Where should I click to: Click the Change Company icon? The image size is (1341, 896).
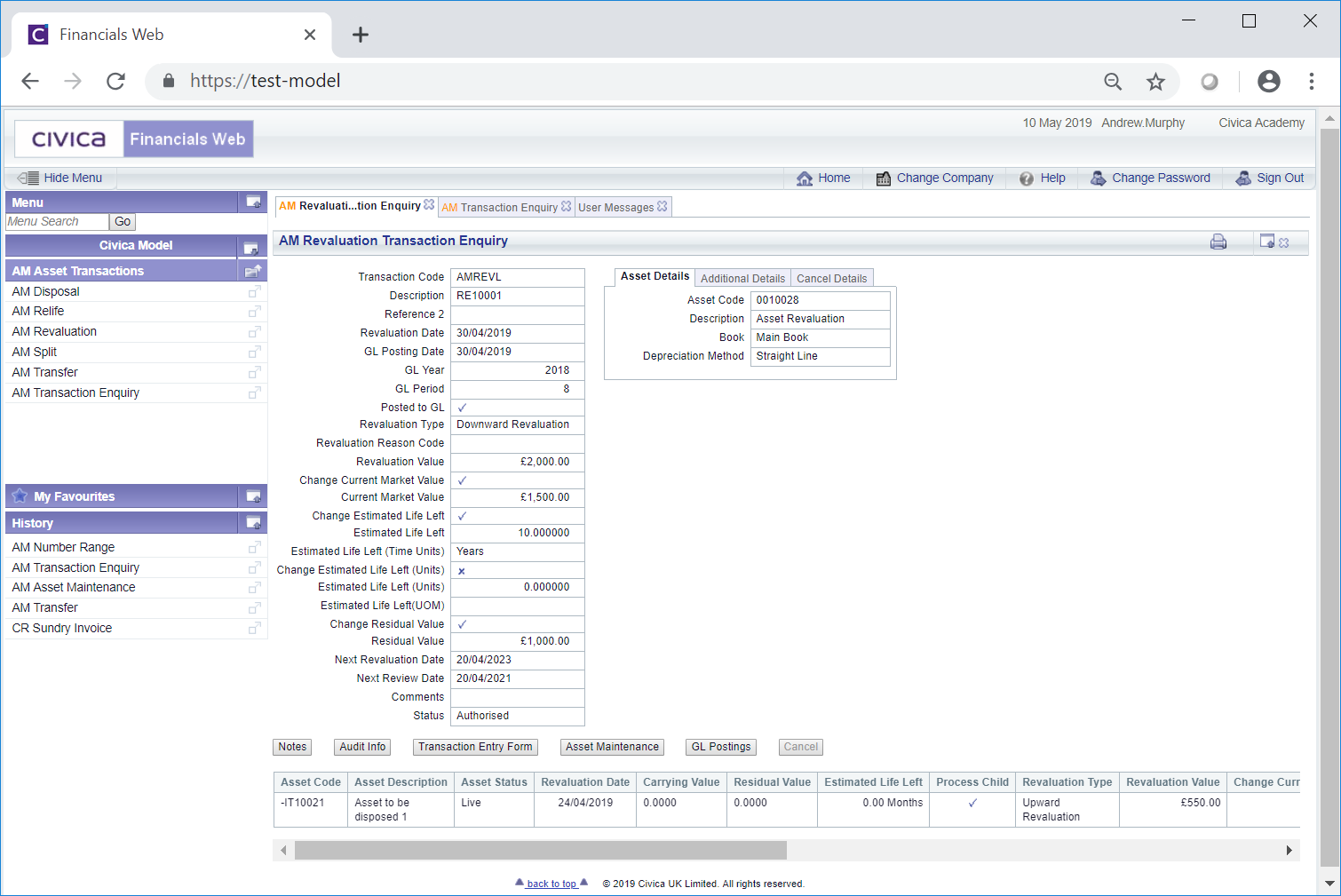click(x=884, y=178)
